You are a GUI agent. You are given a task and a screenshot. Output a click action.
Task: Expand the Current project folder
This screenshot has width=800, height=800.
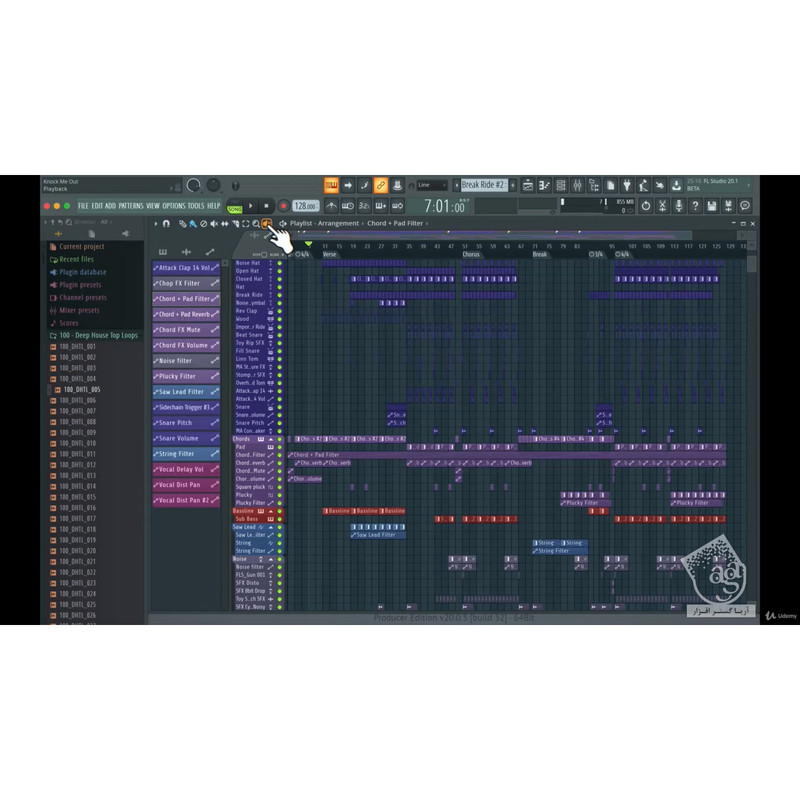77,246
